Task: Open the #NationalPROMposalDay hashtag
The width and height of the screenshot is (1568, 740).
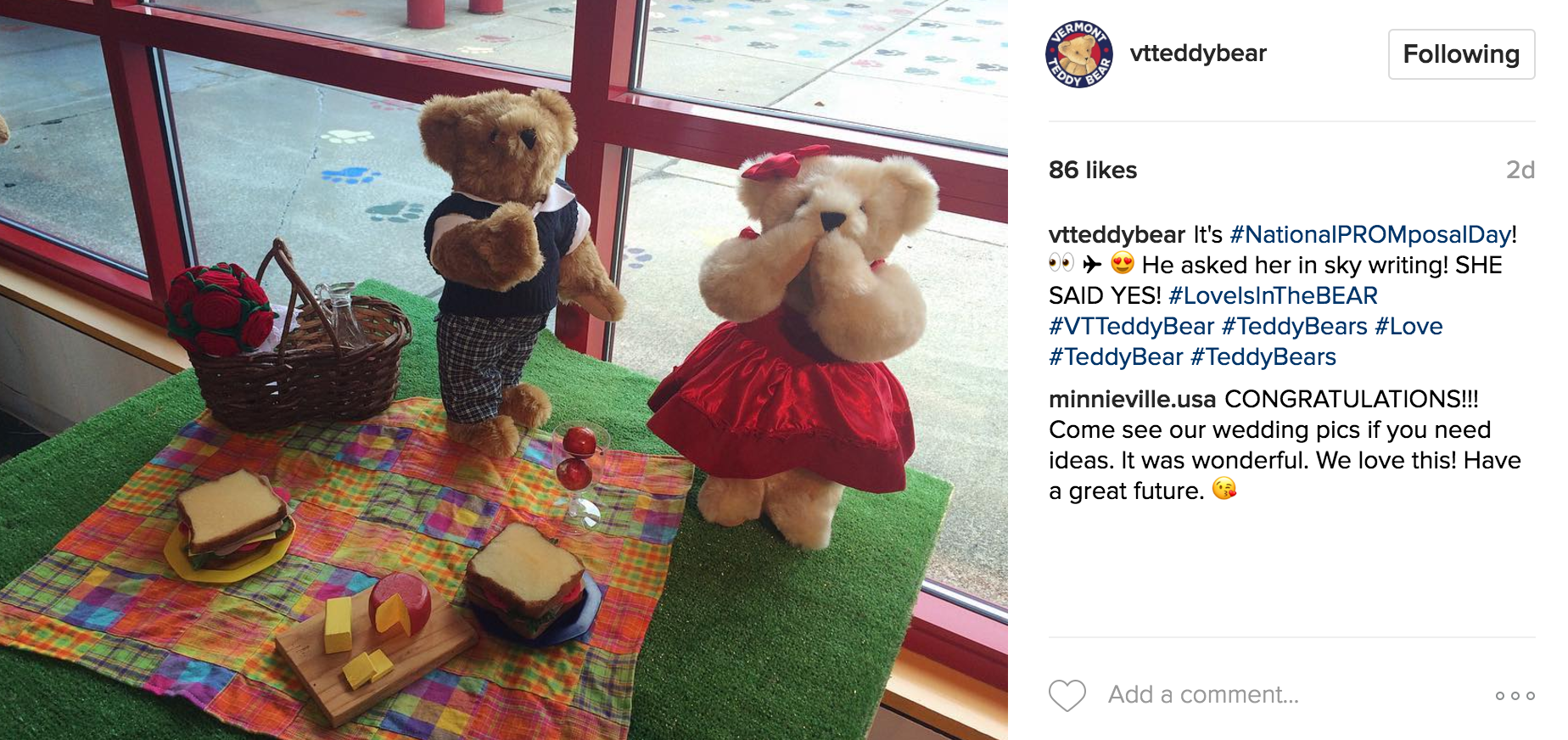Action: point(1369,234)
